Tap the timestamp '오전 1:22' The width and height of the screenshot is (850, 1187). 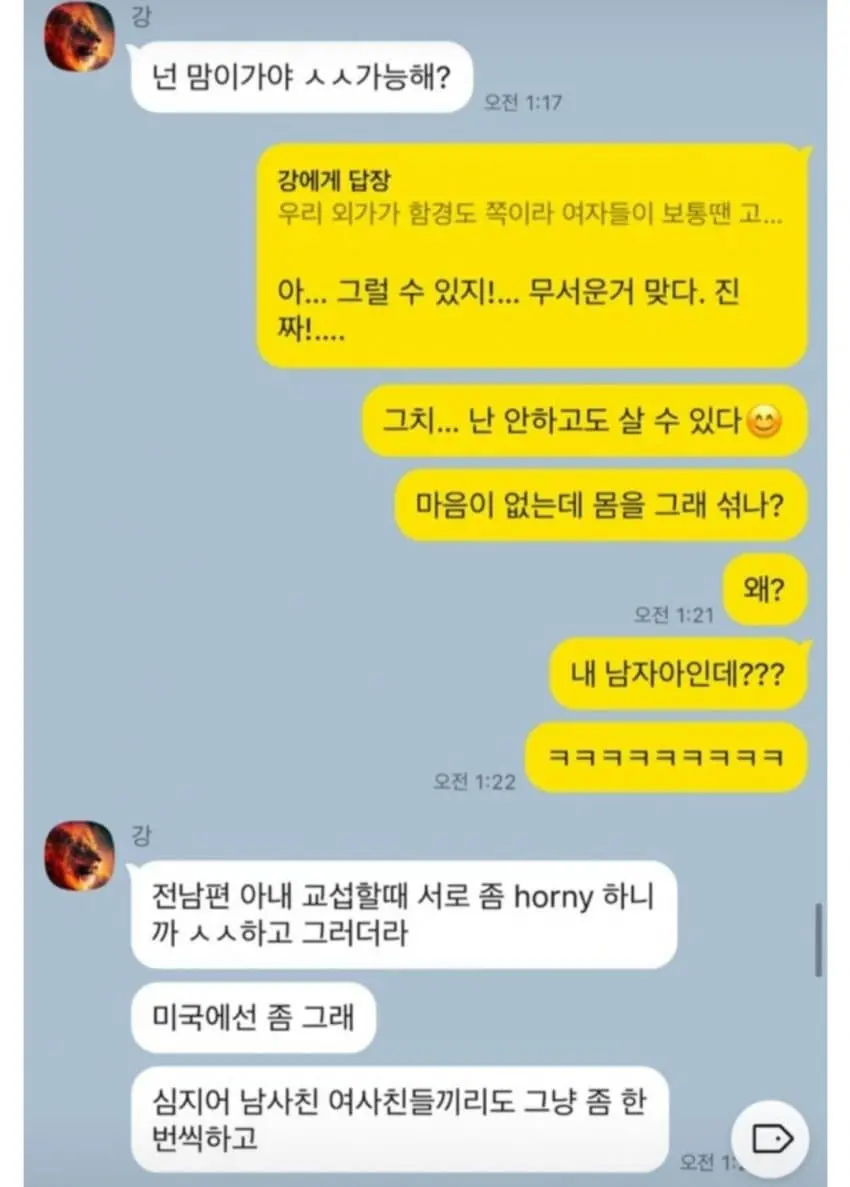click(x=475, y=781)
